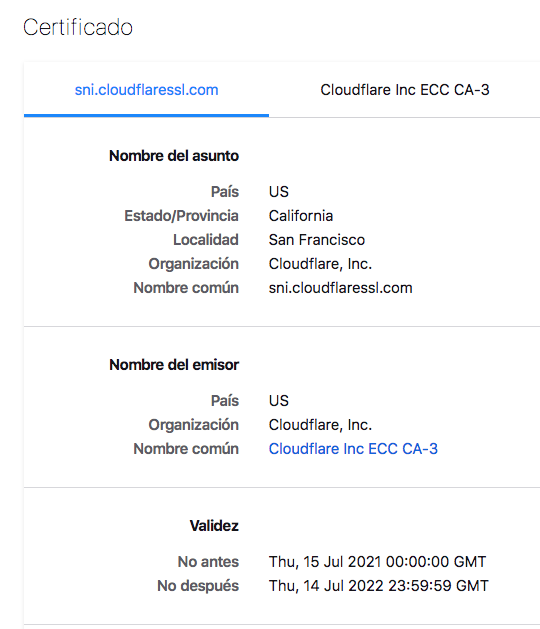The image size is (540, 629).
Task: Click the Nombre del emisor section header
Action: [174, 365]
